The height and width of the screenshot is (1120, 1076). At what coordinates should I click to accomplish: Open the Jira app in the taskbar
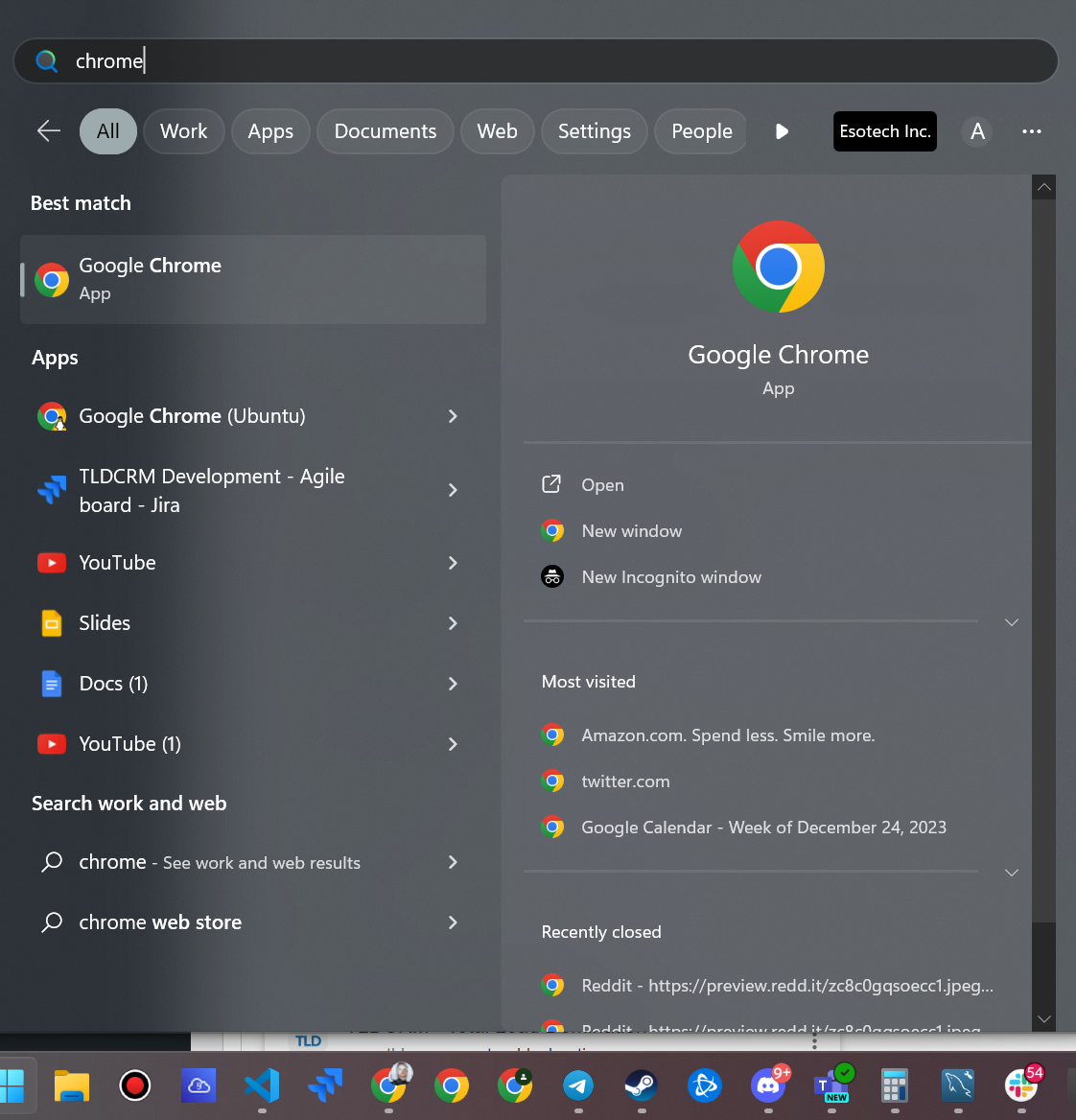tap(325, 1085)
